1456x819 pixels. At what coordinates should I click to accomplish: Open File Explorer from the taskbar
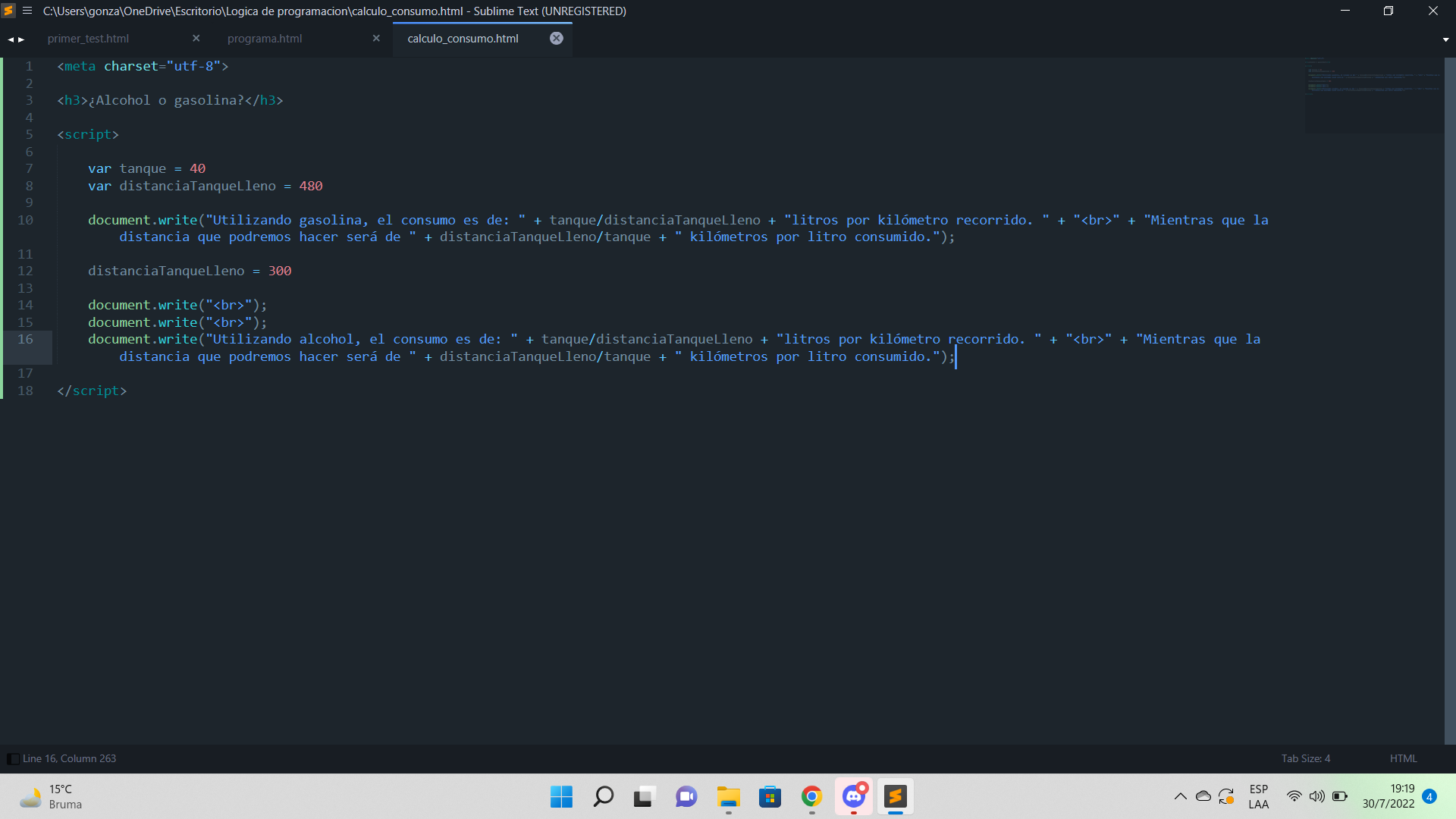coord(728,796)
